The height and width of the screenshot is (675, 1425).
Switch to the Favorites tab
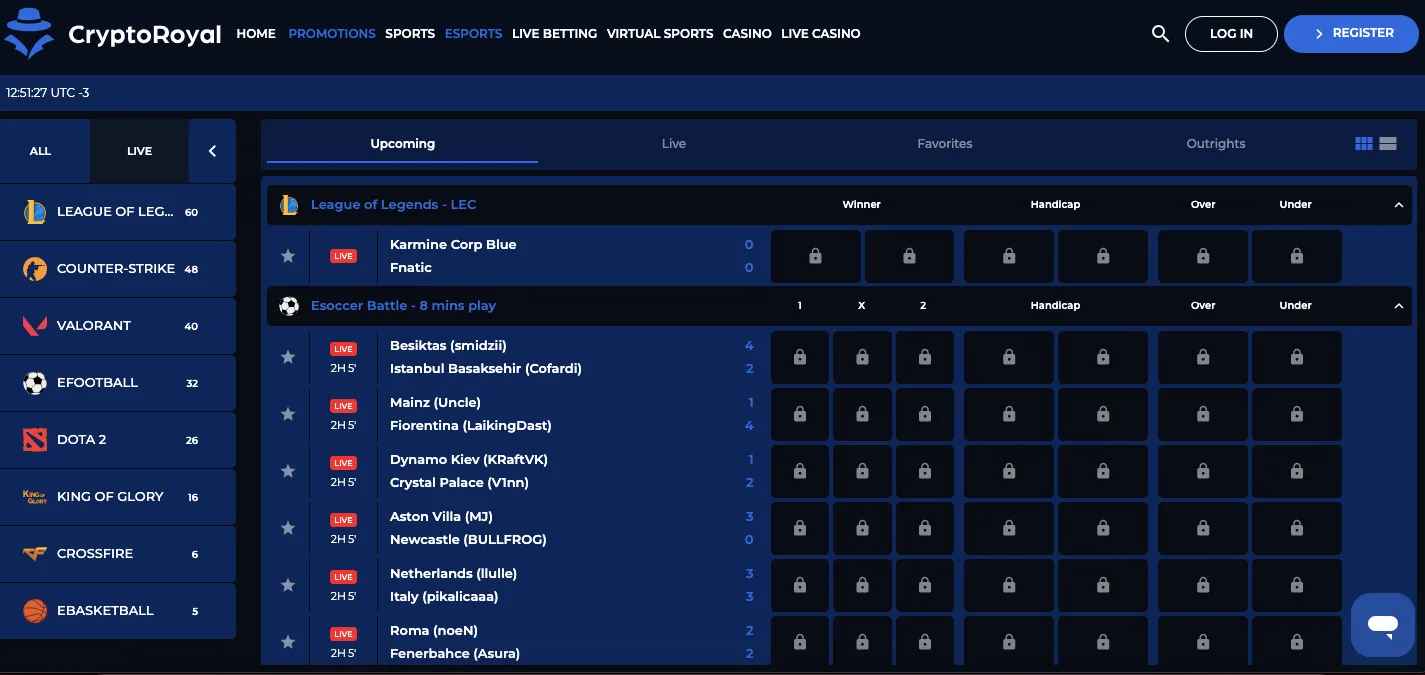[x=945, y=144]
